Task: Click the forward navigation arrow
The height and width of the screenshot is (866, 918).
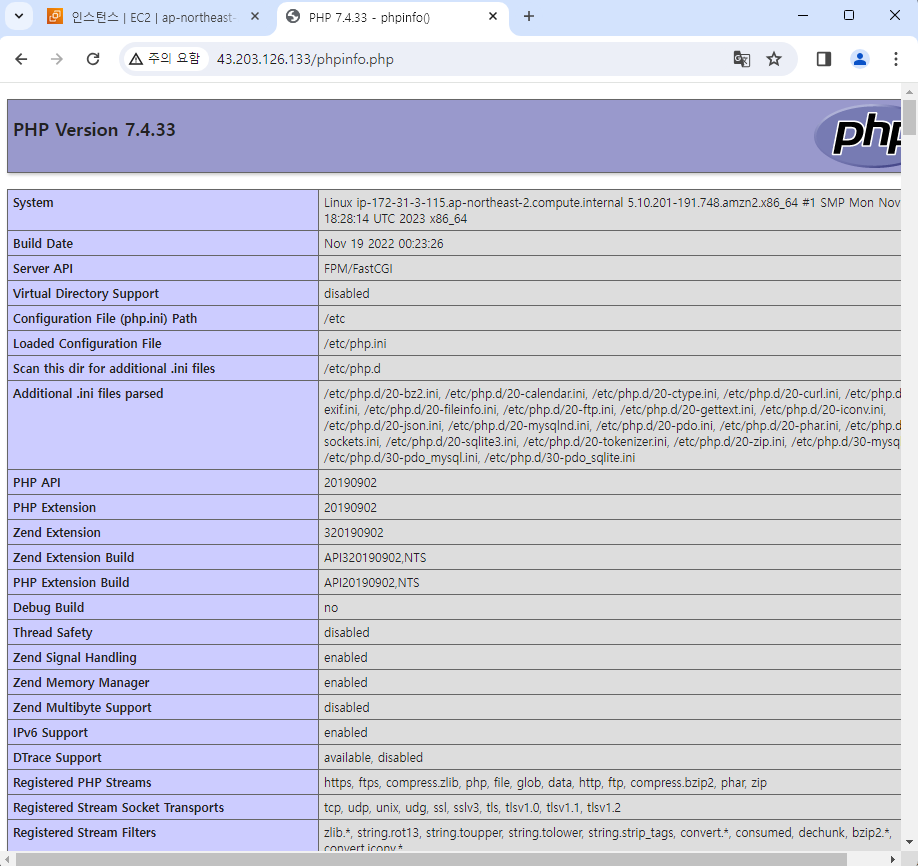Action: 57,59
